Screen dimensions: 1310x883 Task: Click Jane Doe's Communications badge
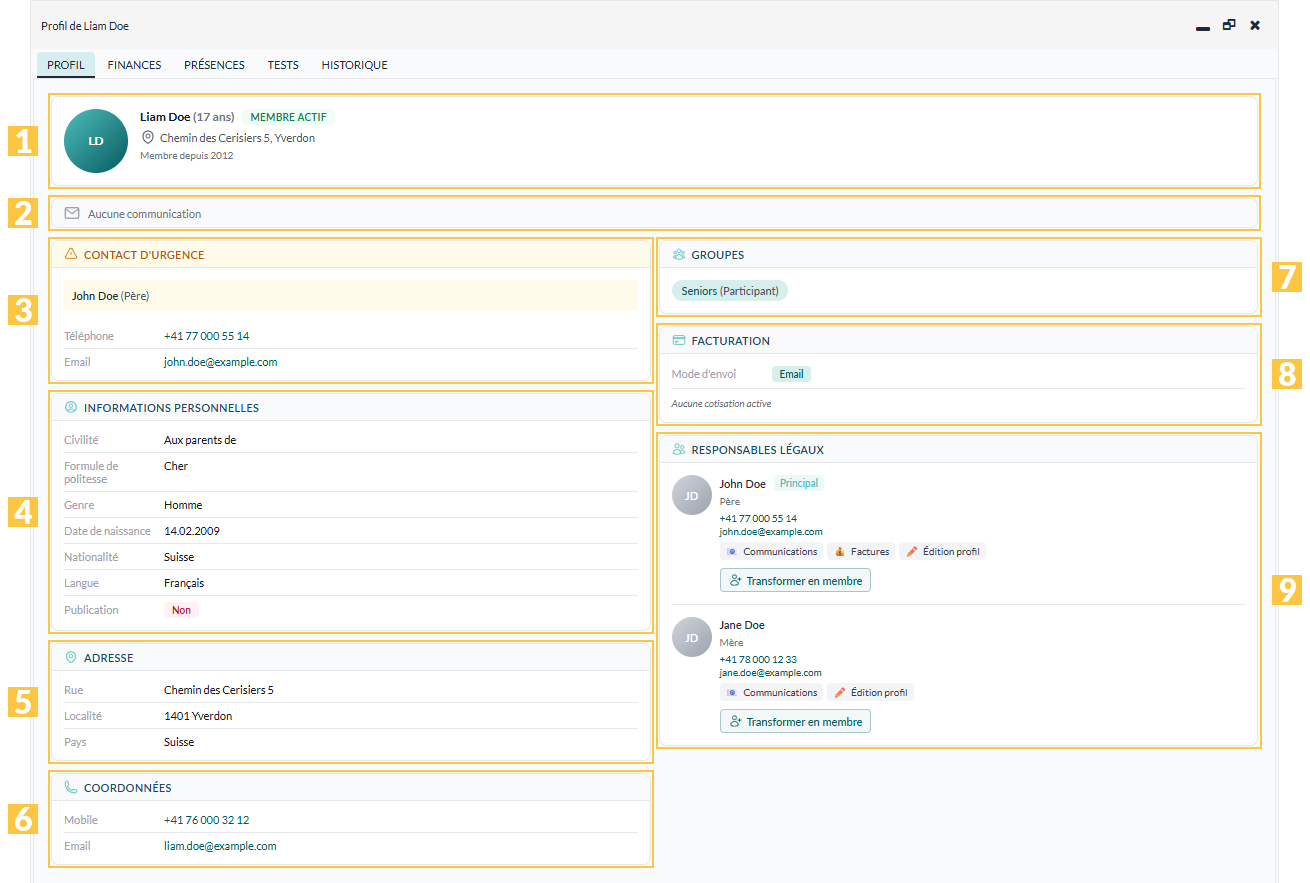pyautogui.click(x=771, y=692)
